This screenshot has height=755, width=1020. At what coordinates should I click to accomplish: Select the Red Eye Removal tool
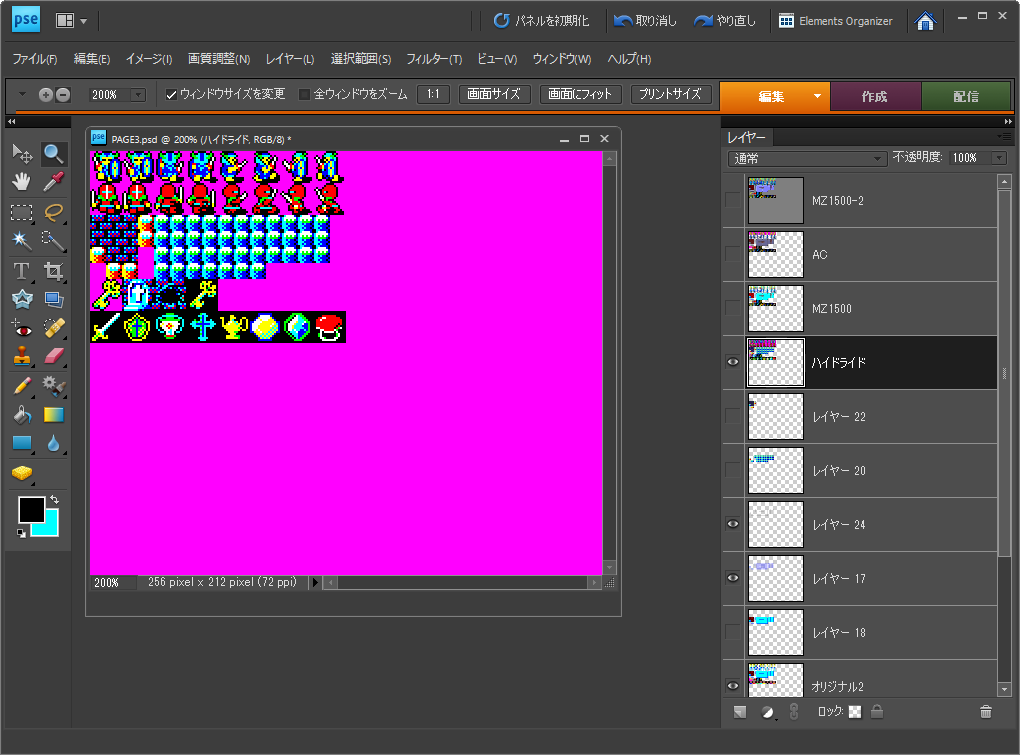22,328
